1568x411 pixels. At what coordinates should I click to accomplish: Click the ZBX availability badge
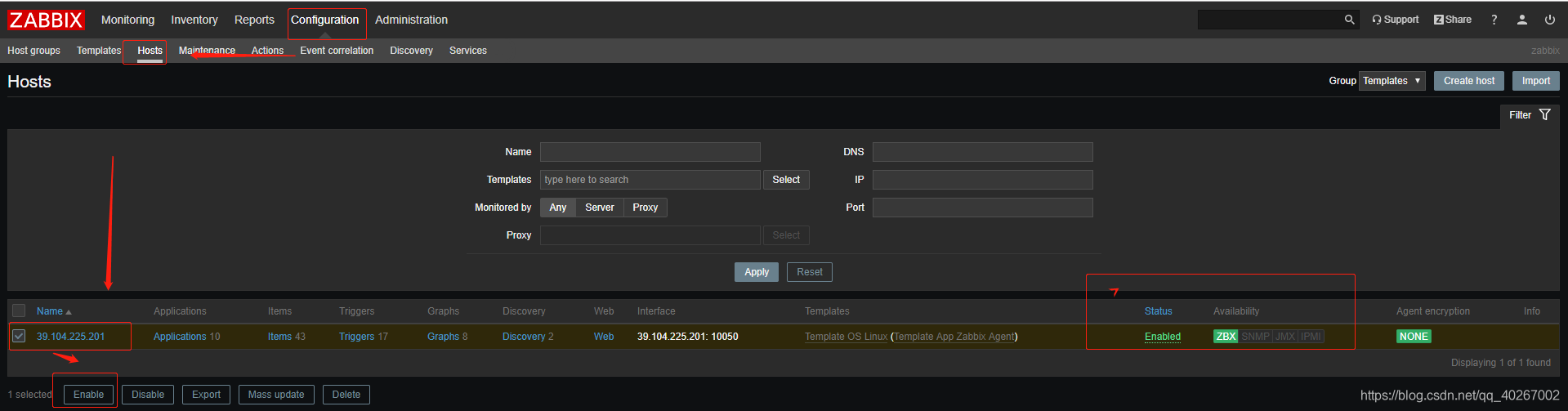[x=1226, y=337]
